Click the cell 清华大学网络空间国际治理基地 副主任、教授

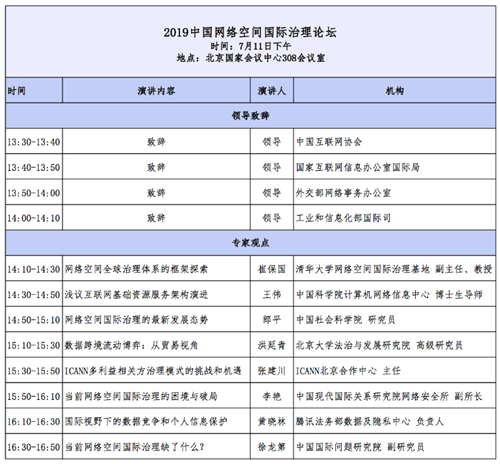tap(394, 269)
